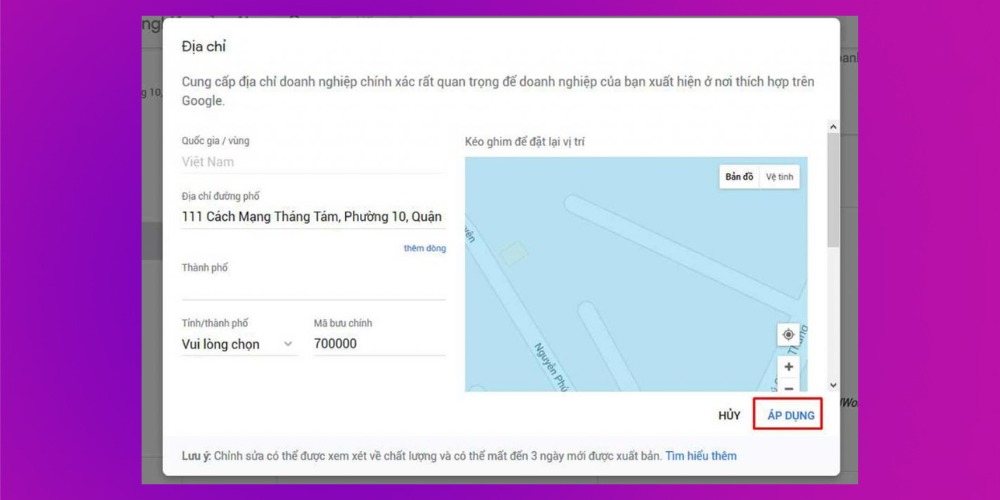The image size is (1000, 500).
Task: Click the ÁP DỤNG button
Action: pyautogui.click(x=789, y=415)
